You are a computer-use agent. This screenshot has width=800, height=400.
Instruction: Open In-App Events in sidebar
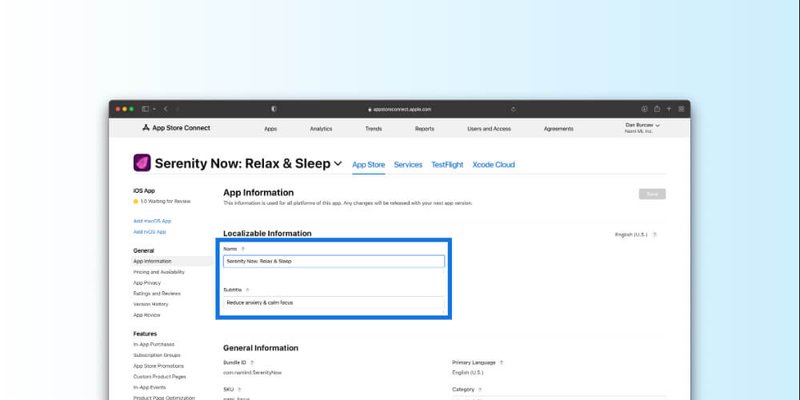point(149,387)
